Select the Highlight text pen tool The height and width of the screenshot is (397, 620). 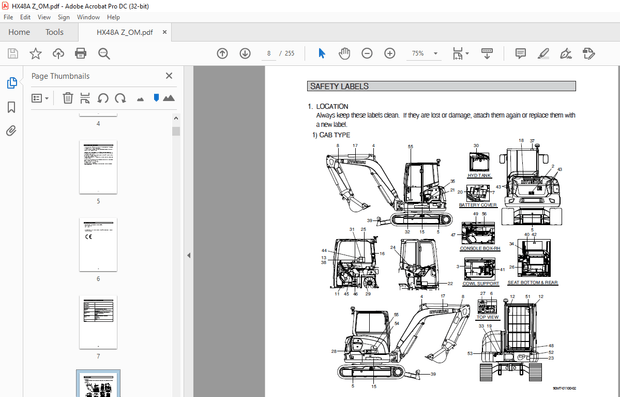pos(543,53)
